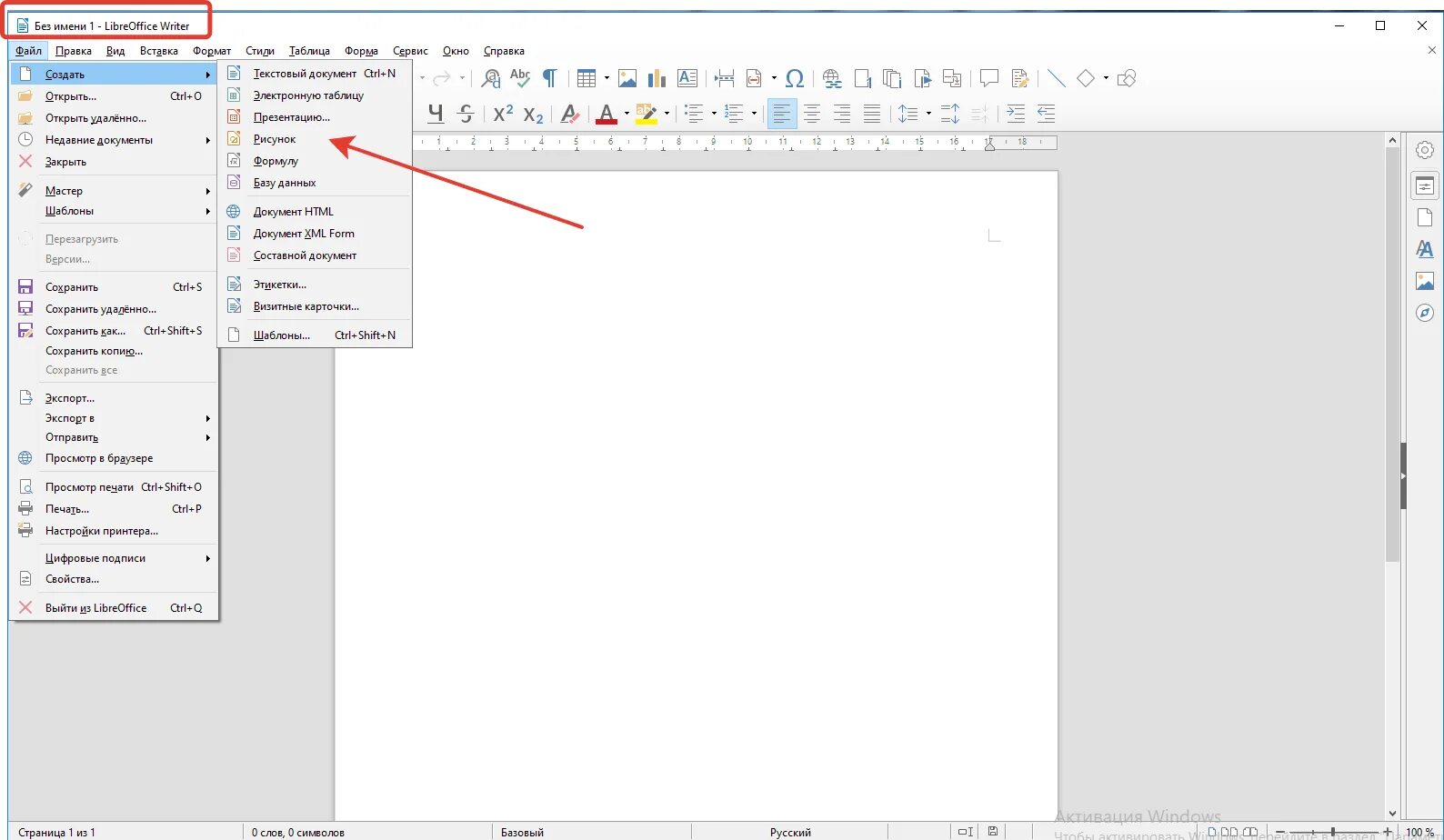Image resolution: width=1444 pixels, height=840 pixels.
Task: Toggle formatting marks pilcrow
Action: point(550,78)
